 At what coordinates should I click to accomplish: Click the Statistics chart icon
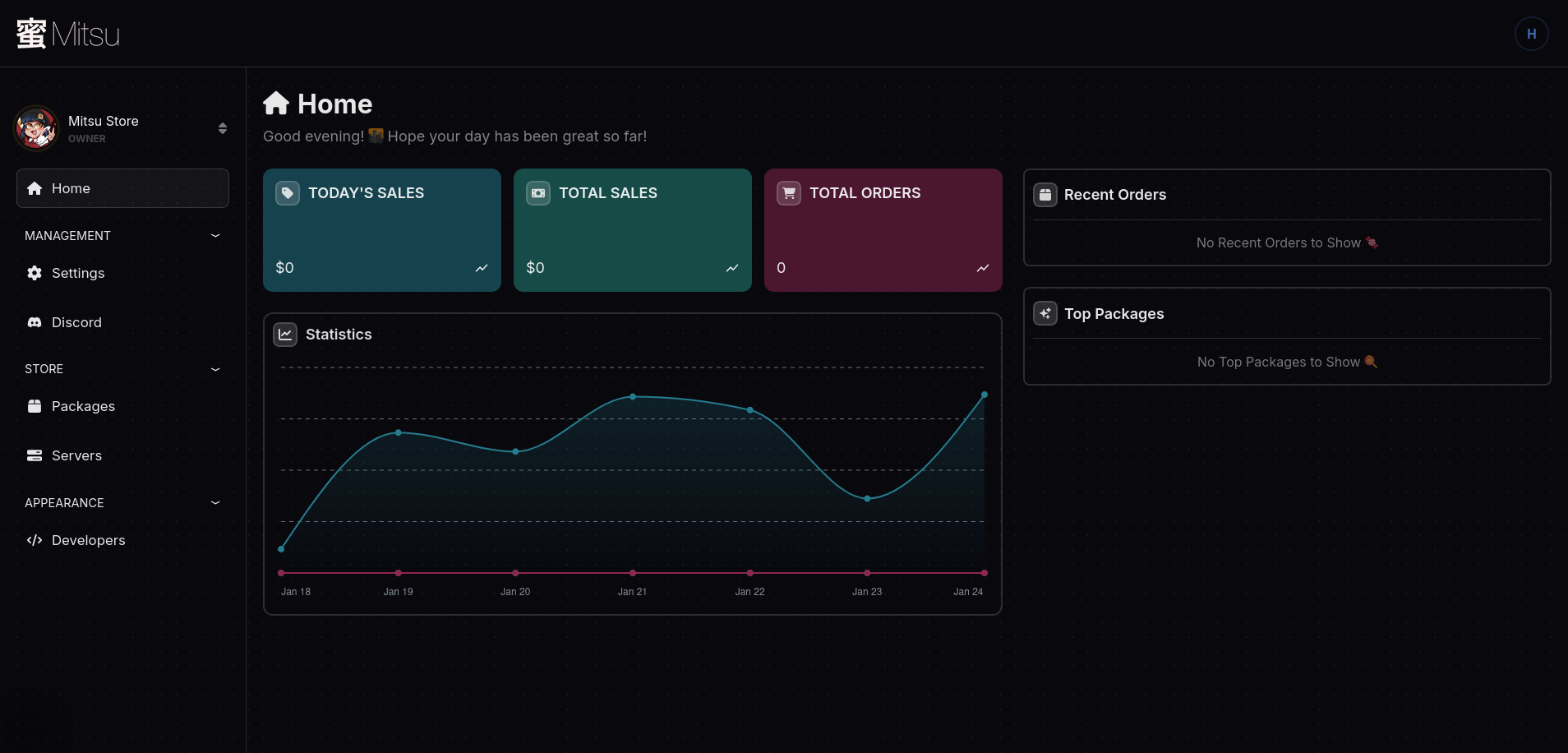pos(285,335)
